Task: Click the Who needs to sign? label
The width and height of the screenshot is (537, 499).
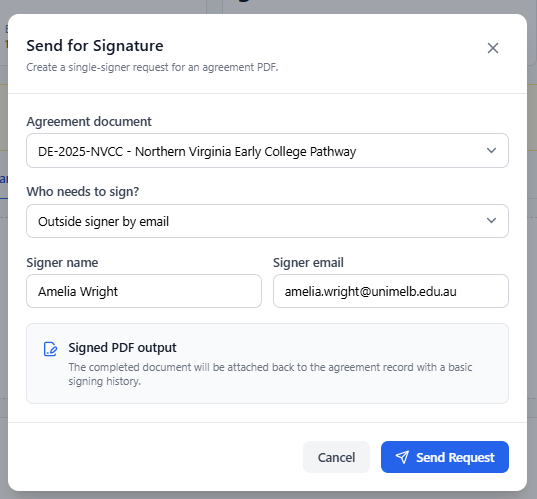Action: 83,191
